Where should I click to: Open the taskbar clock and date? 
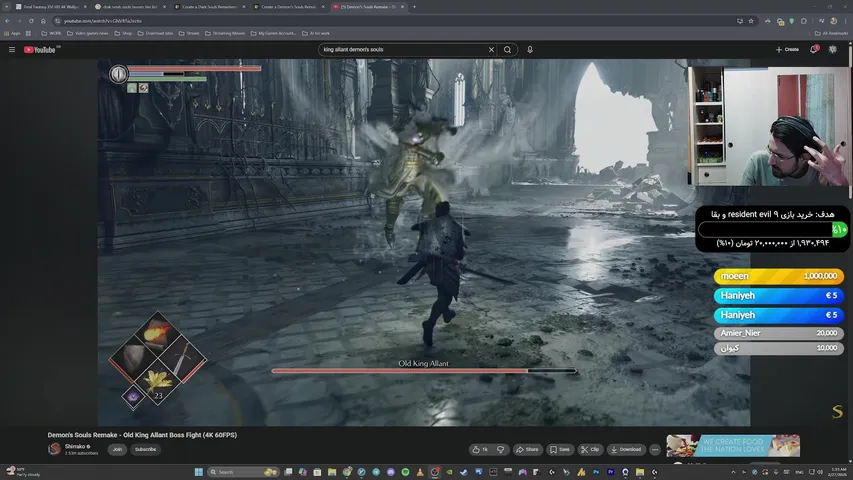(x=838, y=472)
